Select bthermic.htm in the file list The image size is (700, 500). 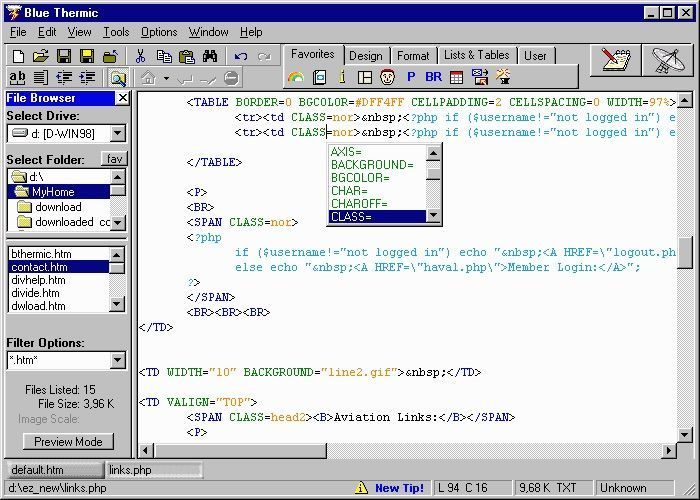tap(58, 254)
